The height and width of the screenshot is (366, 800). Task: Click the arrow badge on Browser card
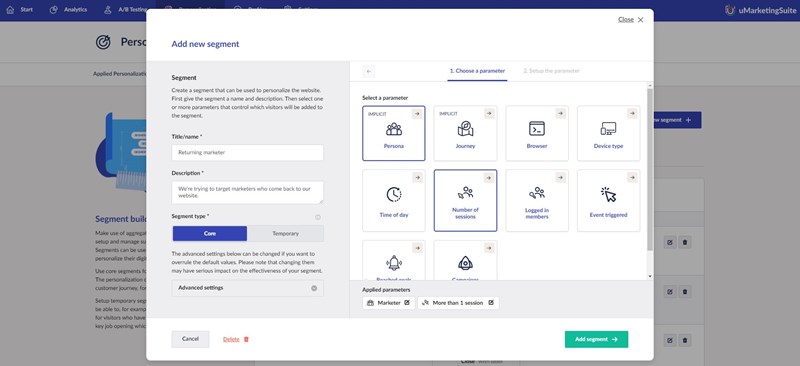(x=561, y=113)
